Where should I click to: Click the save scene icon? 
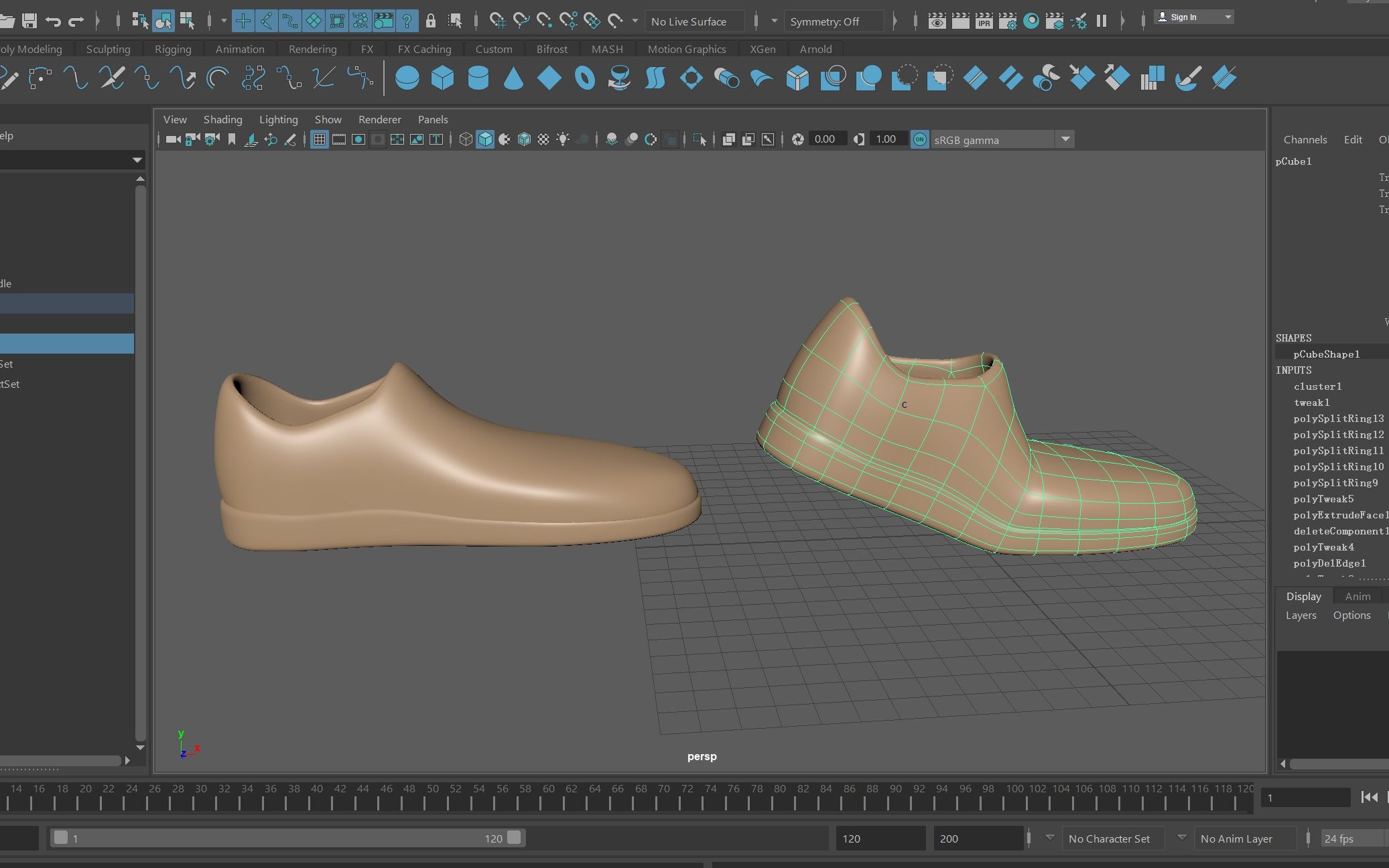pos(29,21)
